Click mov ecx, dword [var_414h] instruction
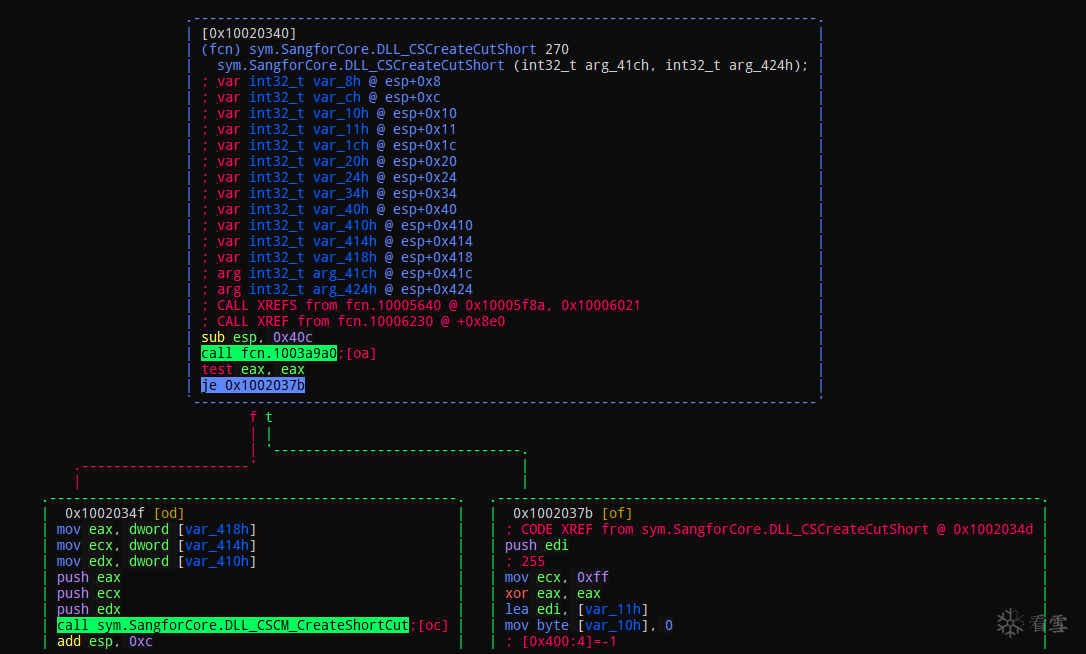Viewport: 1086px width, 654px height. [157, 545]
